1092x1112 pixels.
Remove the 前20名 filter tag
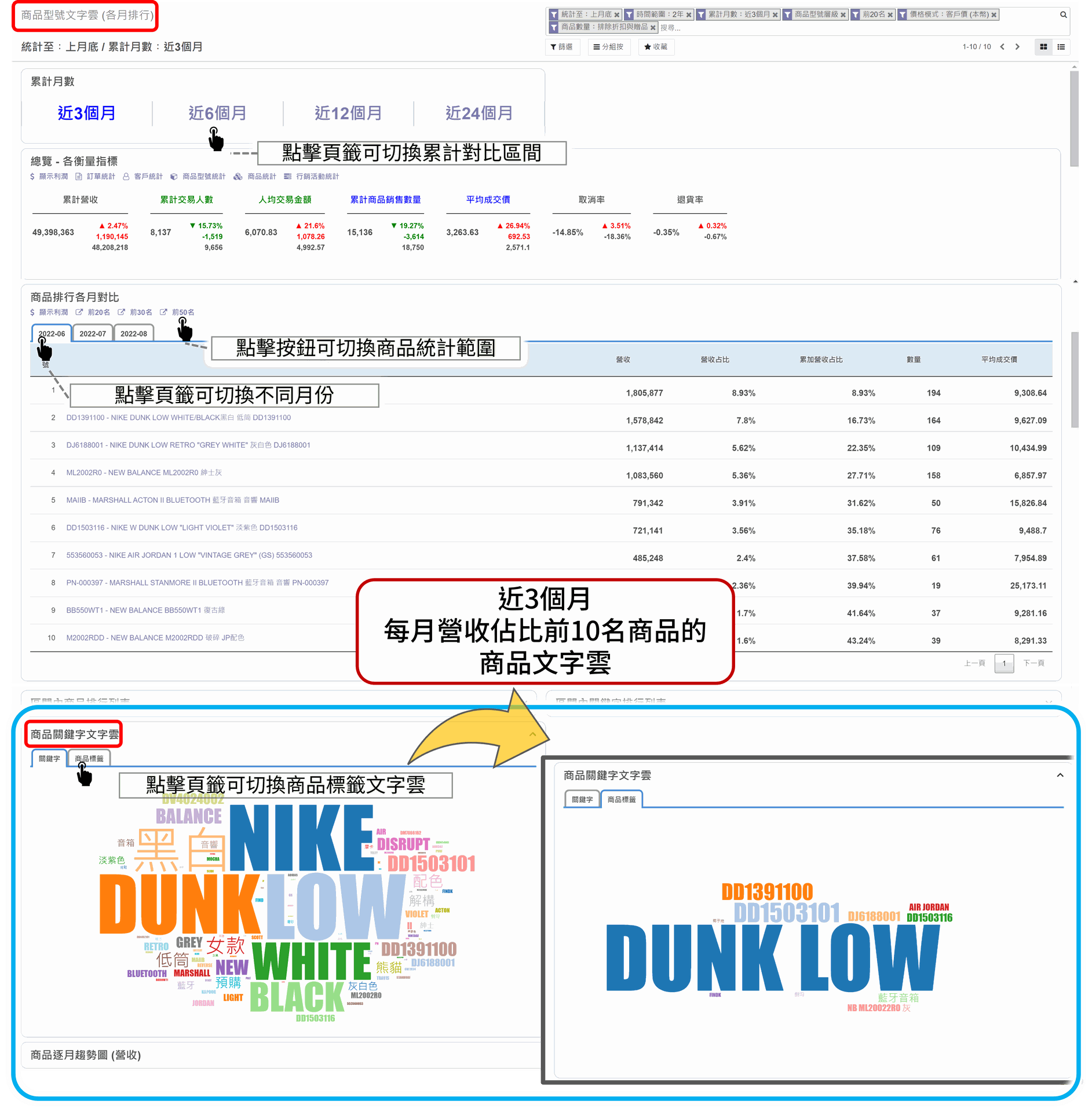coord(890,15)
